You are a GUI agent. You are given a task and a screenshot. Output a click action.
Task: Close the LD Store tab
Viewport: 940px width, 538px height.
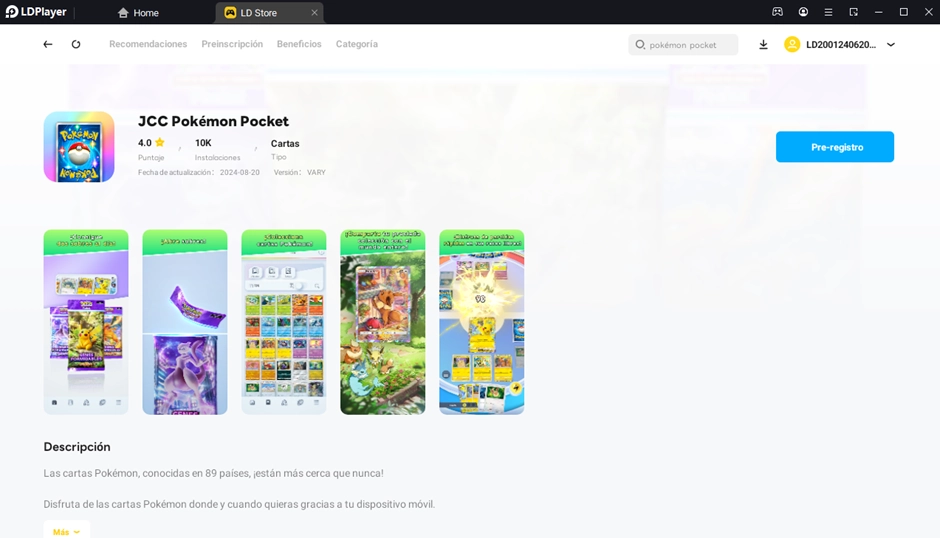[x=314, y=13]
